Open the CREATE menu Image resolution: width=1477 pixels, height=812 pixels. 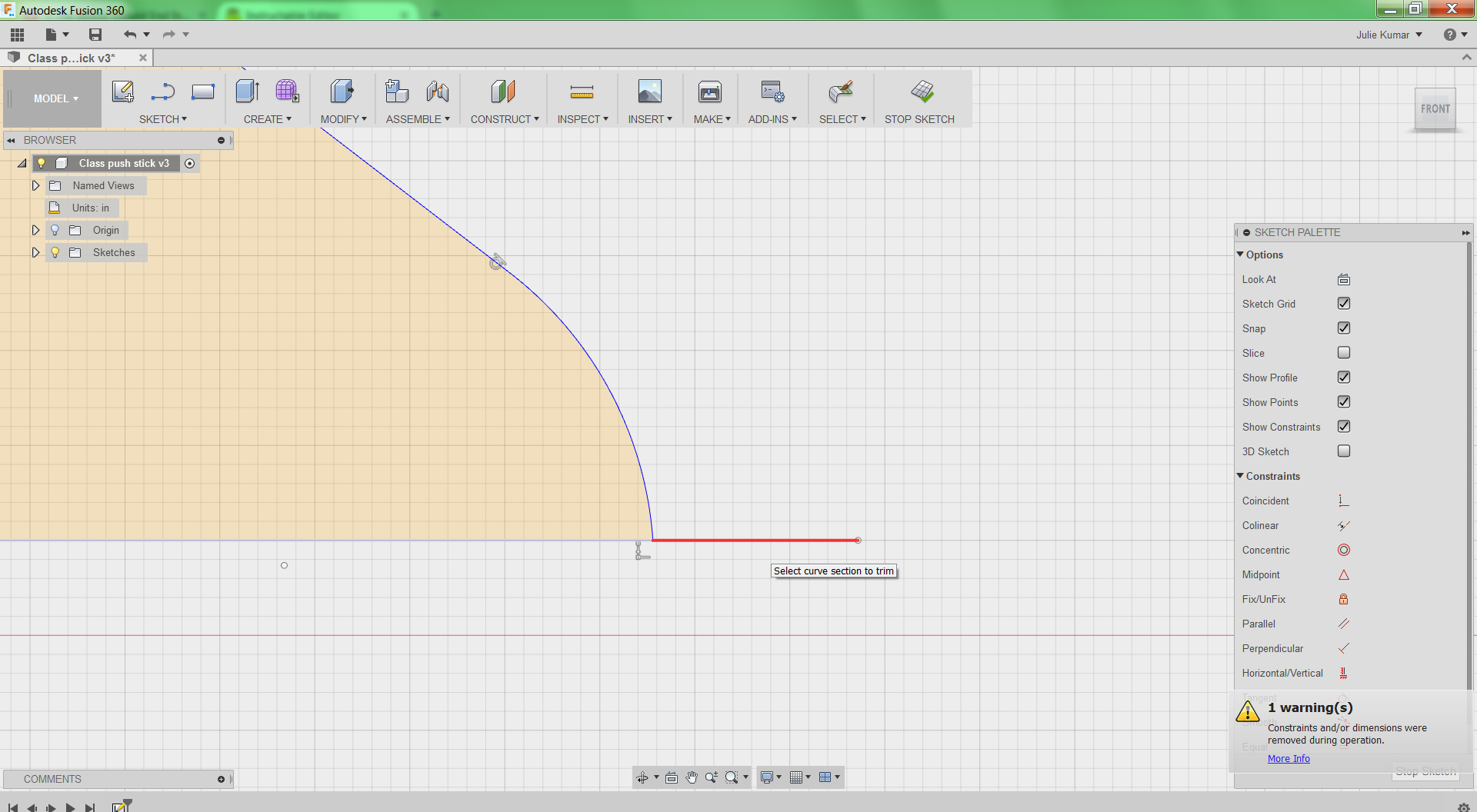pos(268,119)
